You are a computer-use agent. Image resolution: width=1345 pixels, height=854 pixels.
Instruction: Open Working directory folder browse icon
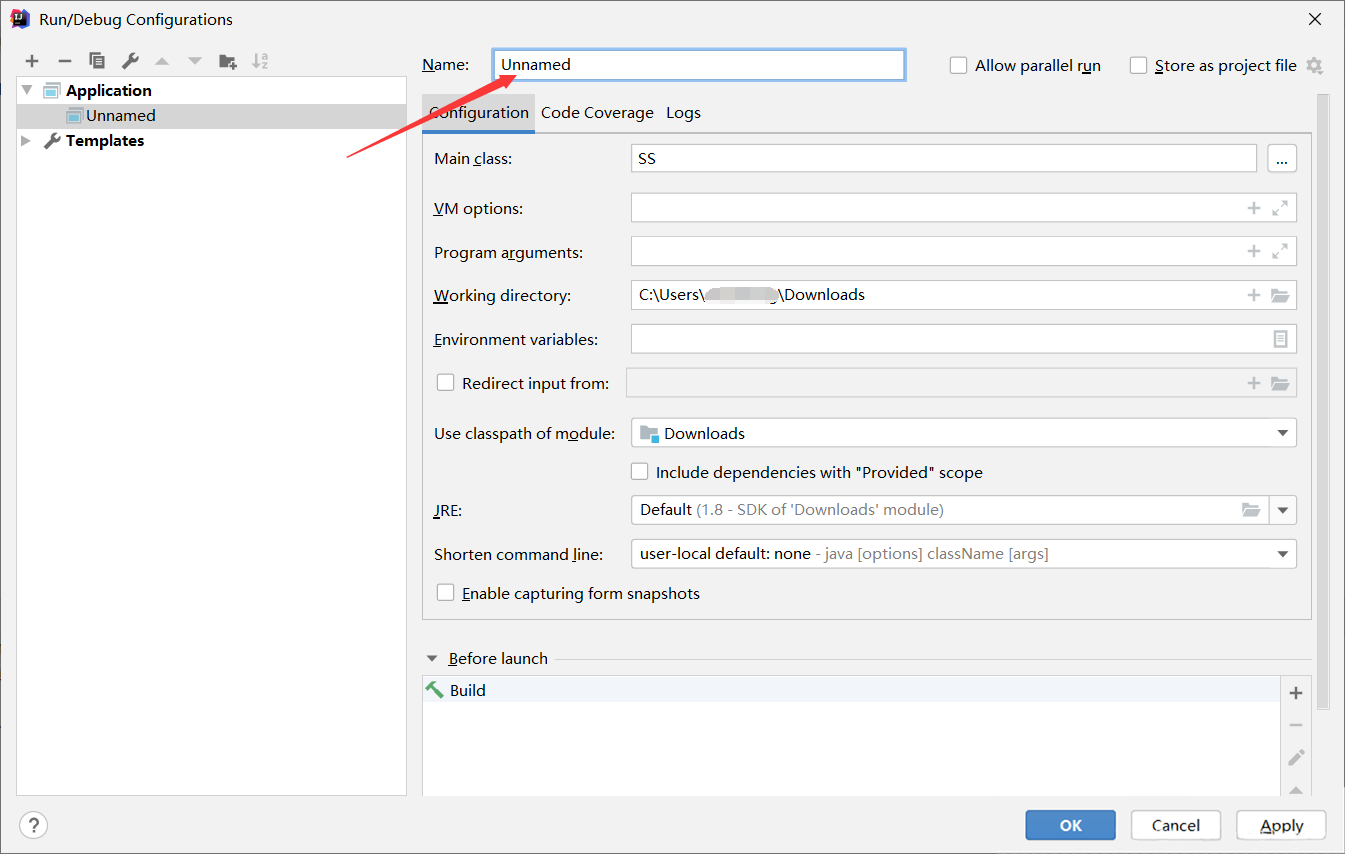1280,295
